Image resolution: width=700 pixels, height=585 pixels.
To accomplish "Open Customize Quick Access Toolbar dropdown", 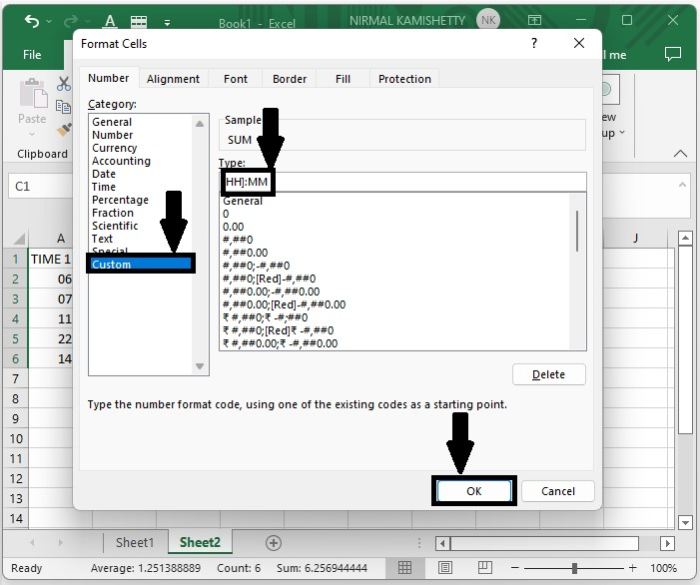I will point(167,22).
